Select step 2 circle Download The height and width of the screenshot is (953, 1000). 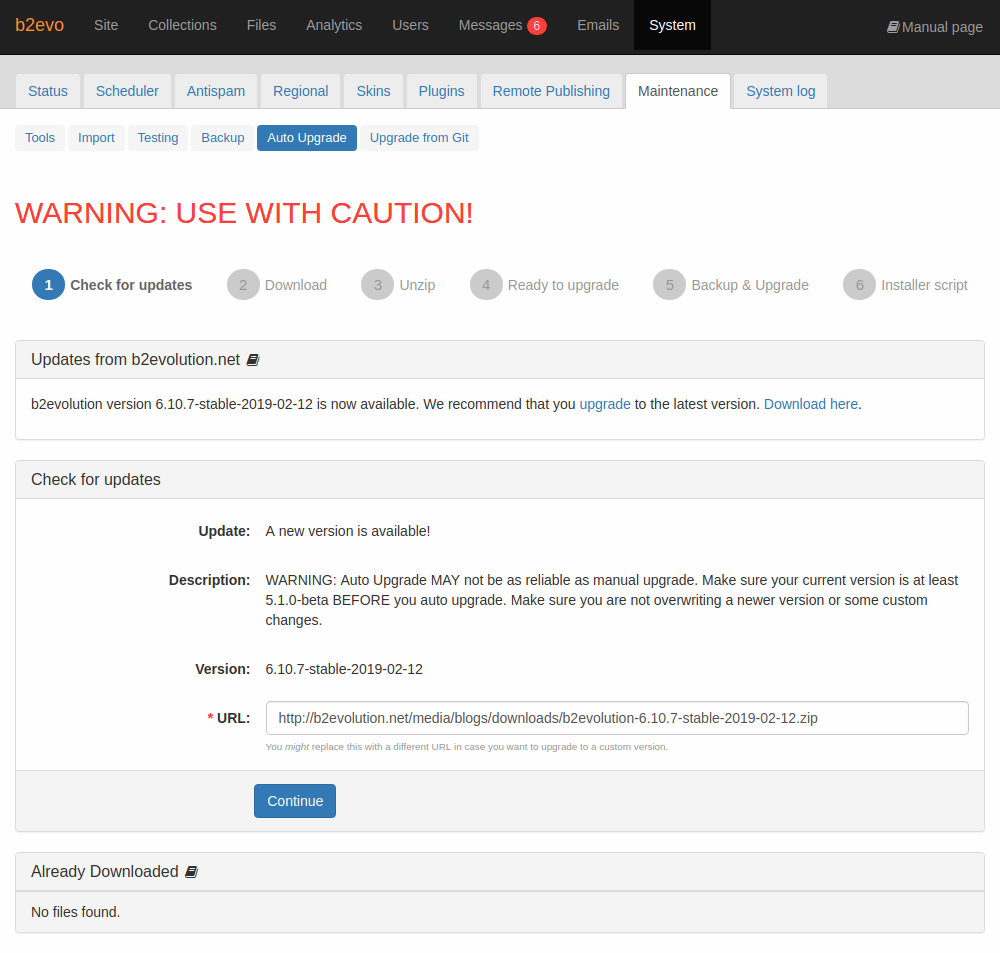point(243,284)
